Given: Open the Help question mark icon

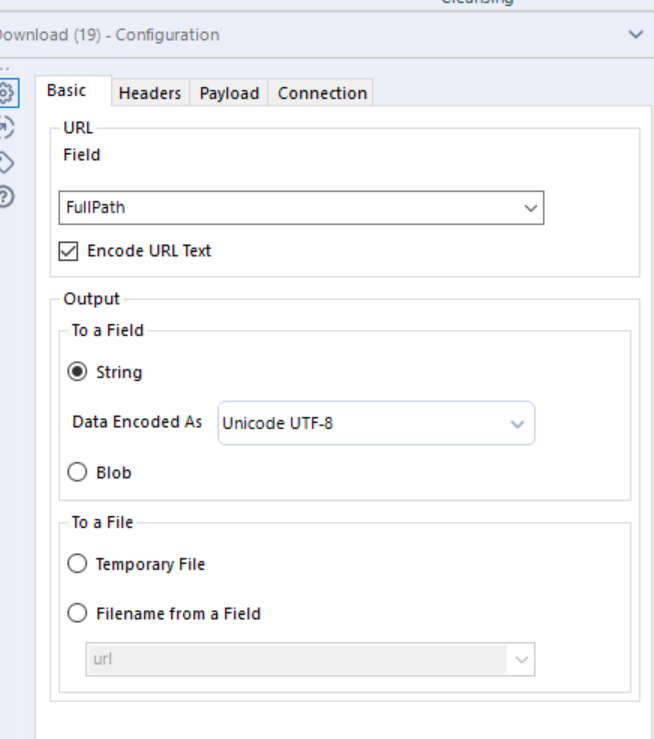Looking at the screenshot, I should [x=7, y=197].
